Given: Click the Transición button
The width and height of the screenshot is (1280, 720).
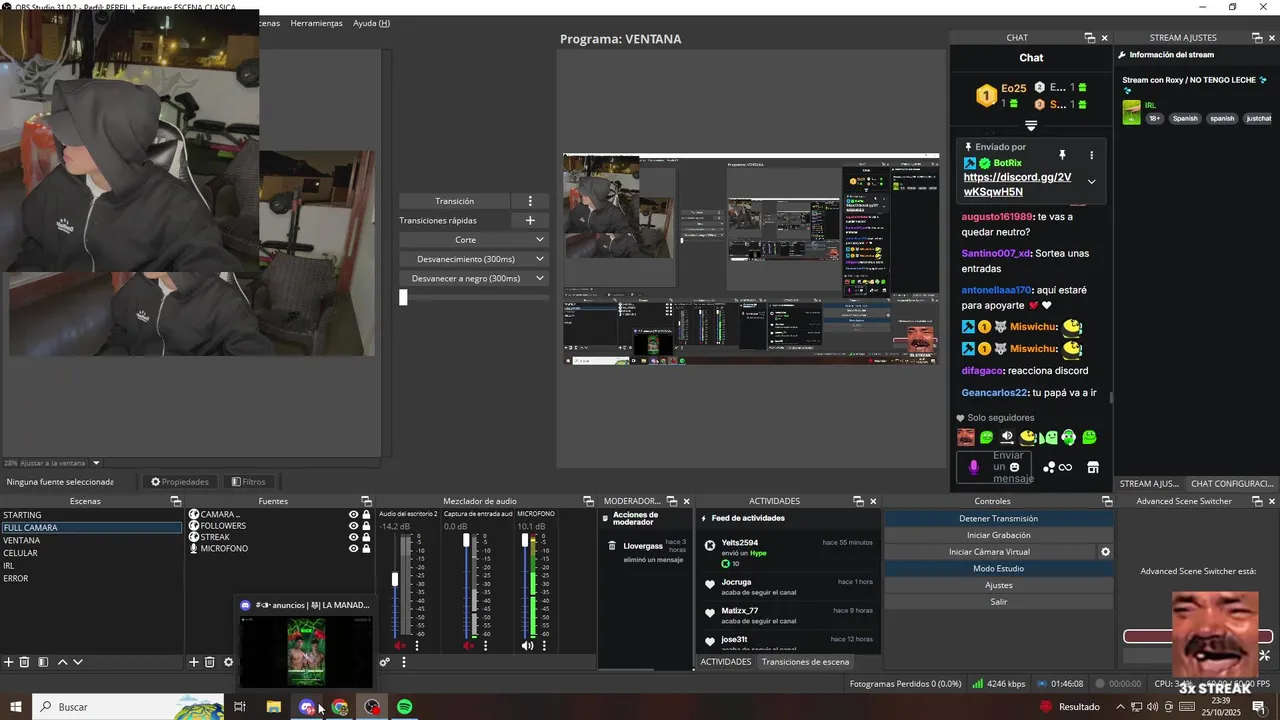Looking at the screenshot, I should point(455,201).
